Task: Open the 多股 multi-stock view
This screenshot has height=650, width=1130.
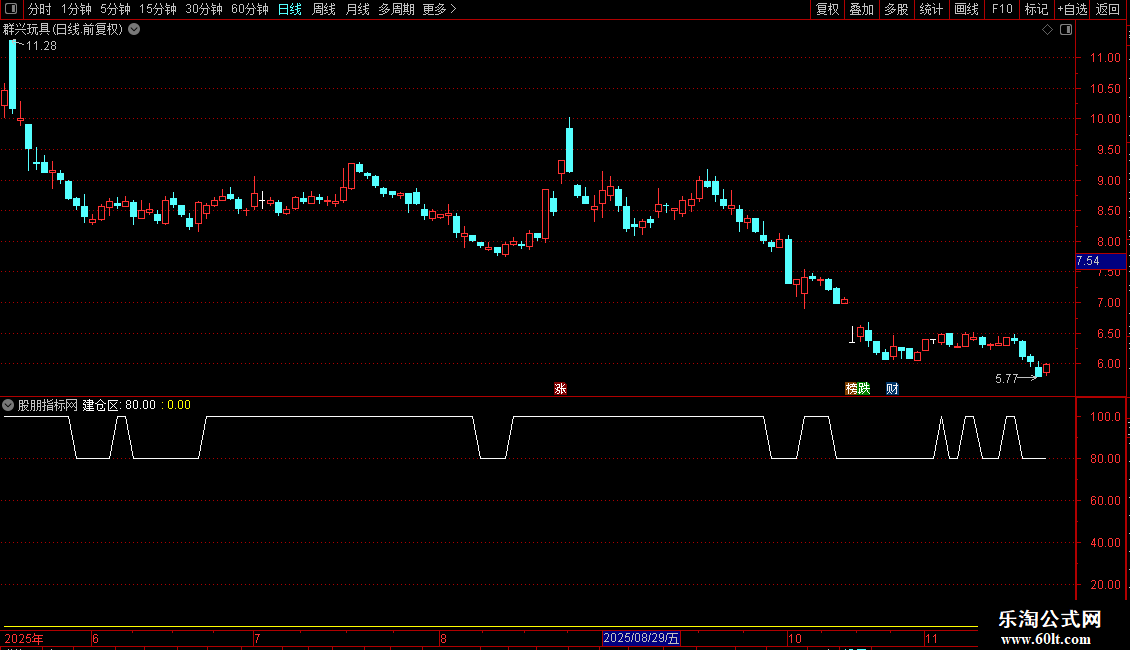Action: [896, 9]
